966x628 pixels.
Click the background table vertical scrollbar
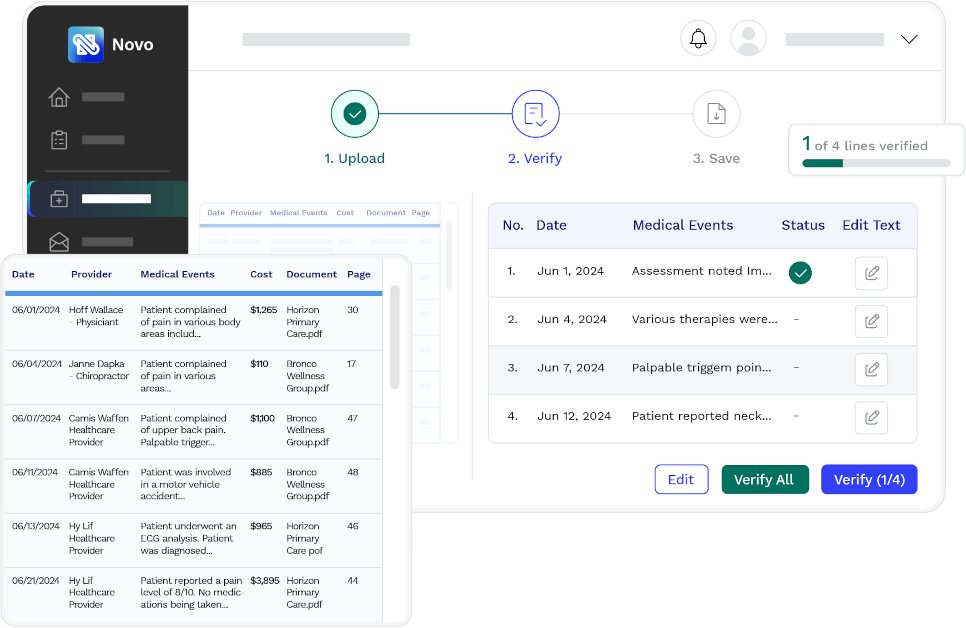pyautogui.click(x=449, y=255)
